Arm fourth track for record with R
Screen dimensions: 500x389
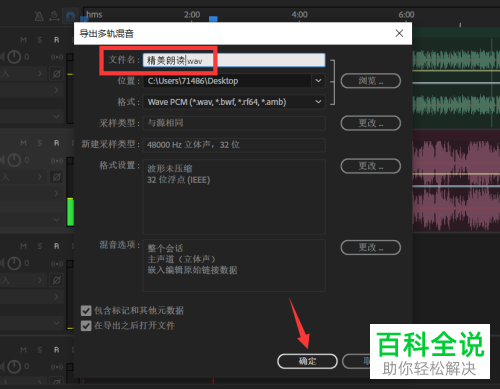point(57,350)
